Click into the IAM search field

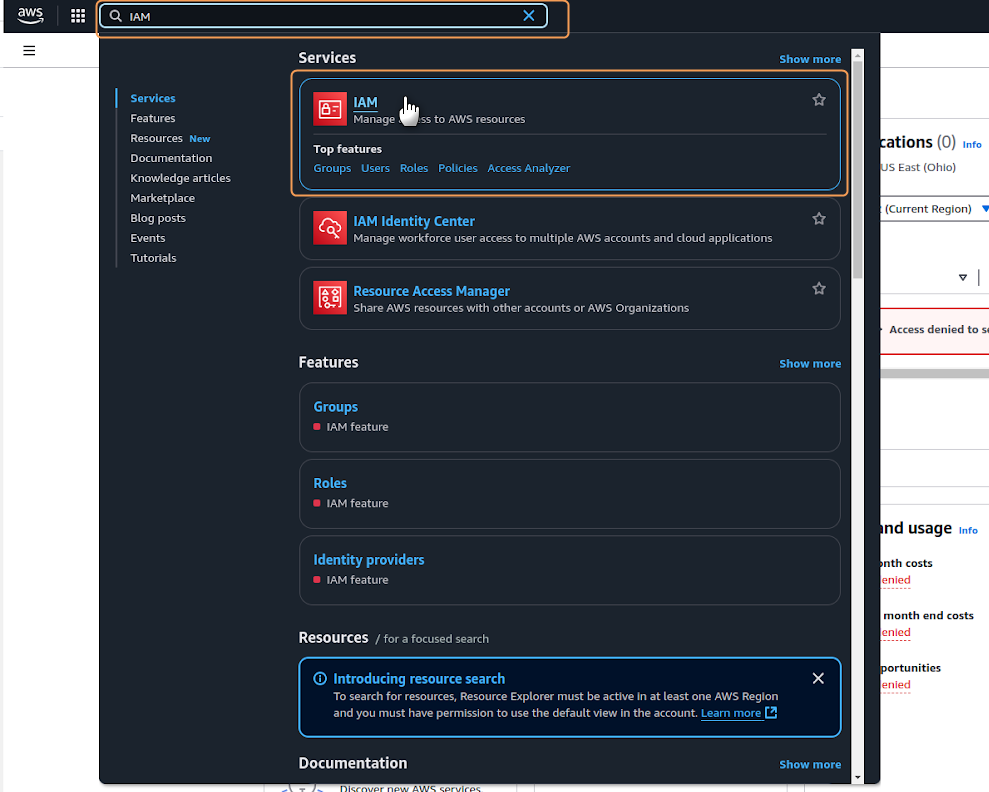[x=320, y=16]
